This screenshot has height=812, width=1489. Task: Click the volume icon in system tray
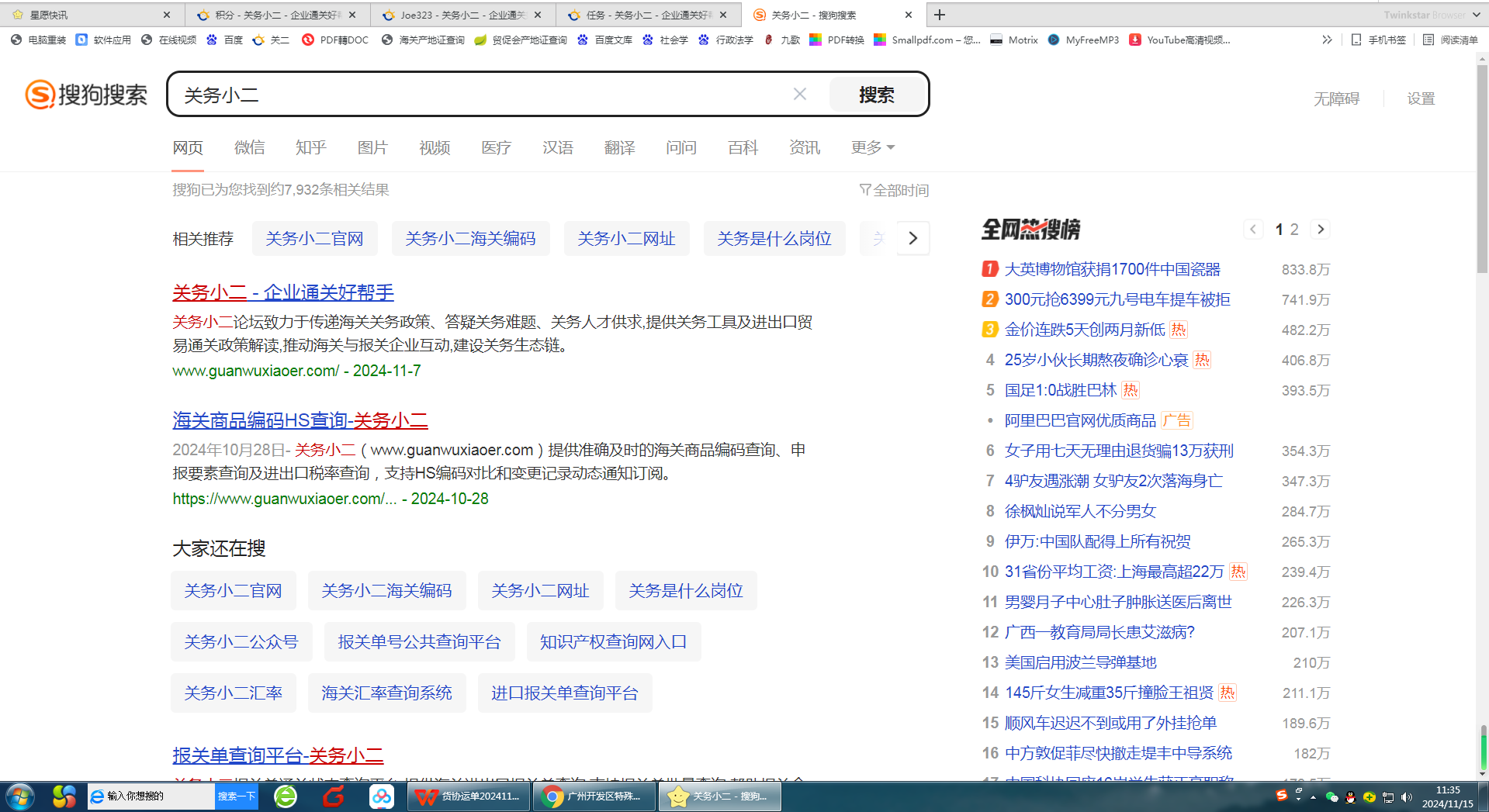pyautogui.click(x=1406, y=797)
